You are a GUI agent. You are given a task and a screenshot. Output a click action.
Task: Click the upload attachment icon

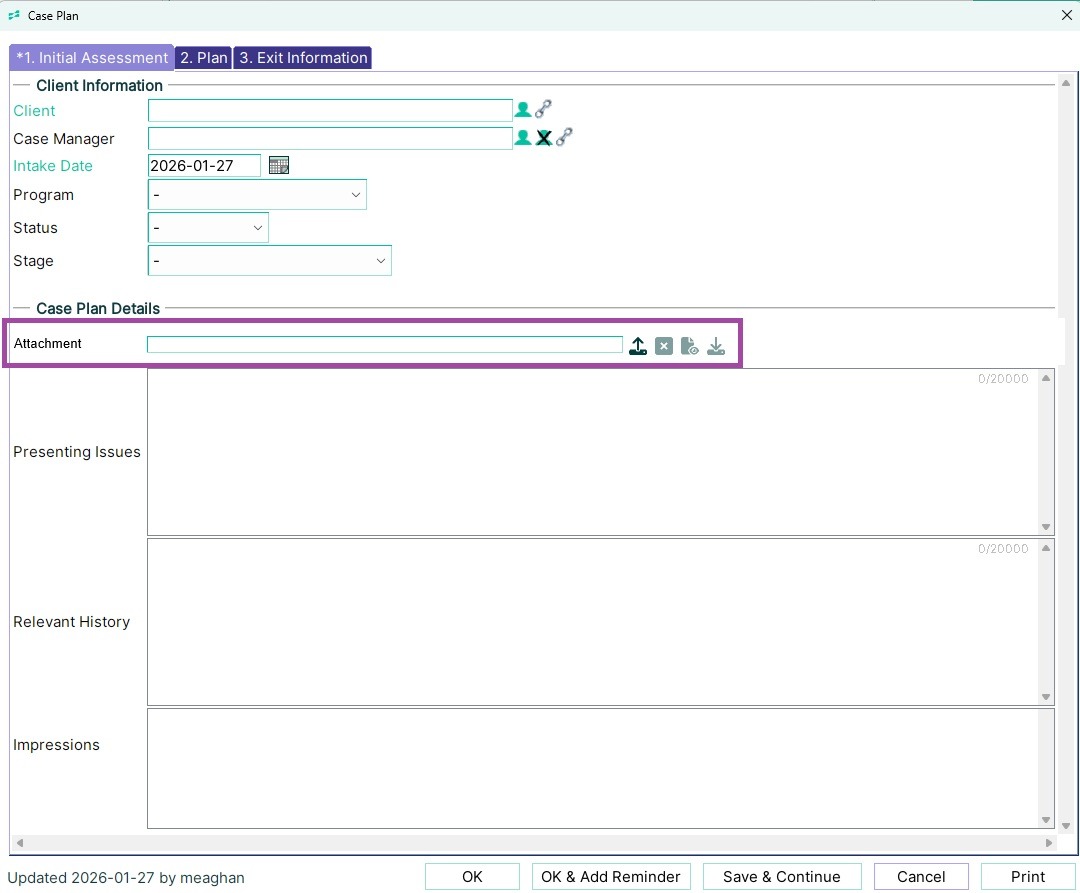tap(638, 346)
